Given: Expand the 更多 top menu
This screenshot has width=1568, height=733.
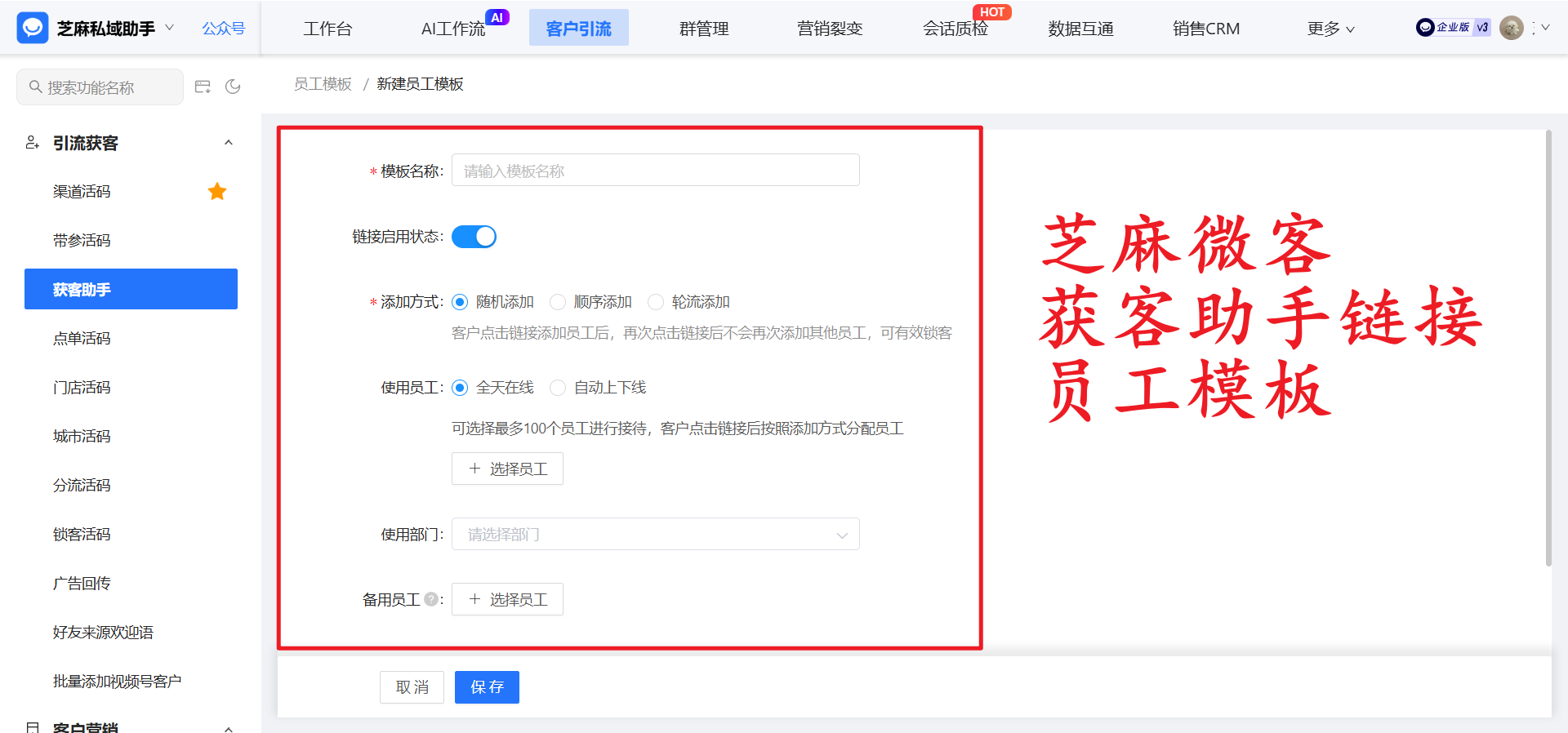Looking at the screenshot, I should coord(1330,29).
